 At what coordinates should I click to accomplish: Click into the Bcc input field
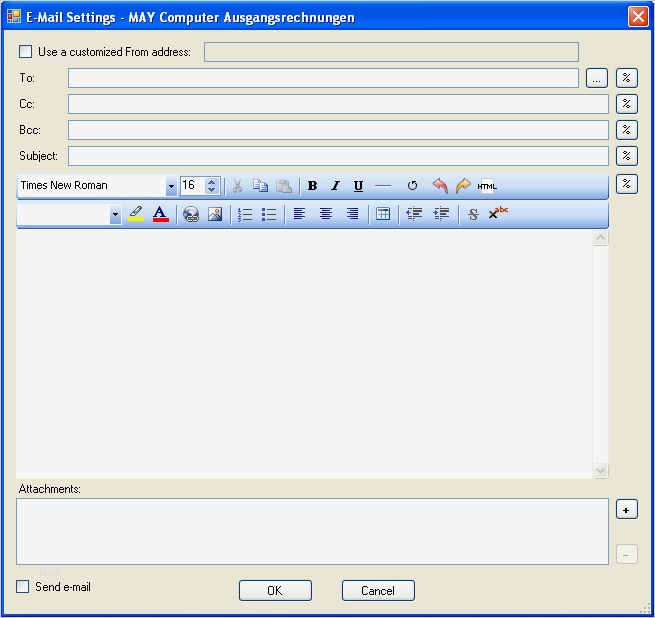(x=338, y=130)
